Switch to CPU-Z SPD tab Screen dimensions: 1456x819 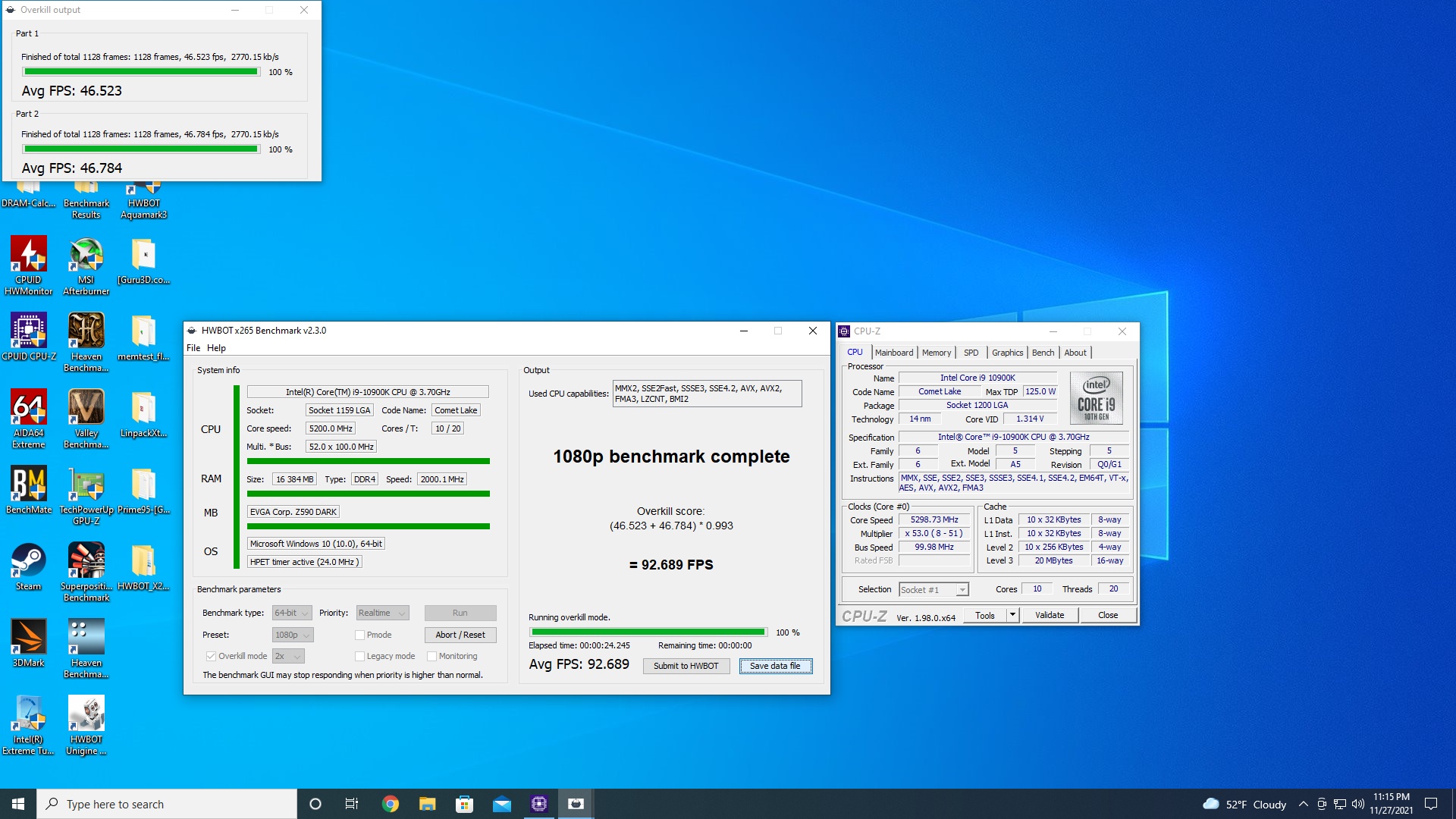971,353
